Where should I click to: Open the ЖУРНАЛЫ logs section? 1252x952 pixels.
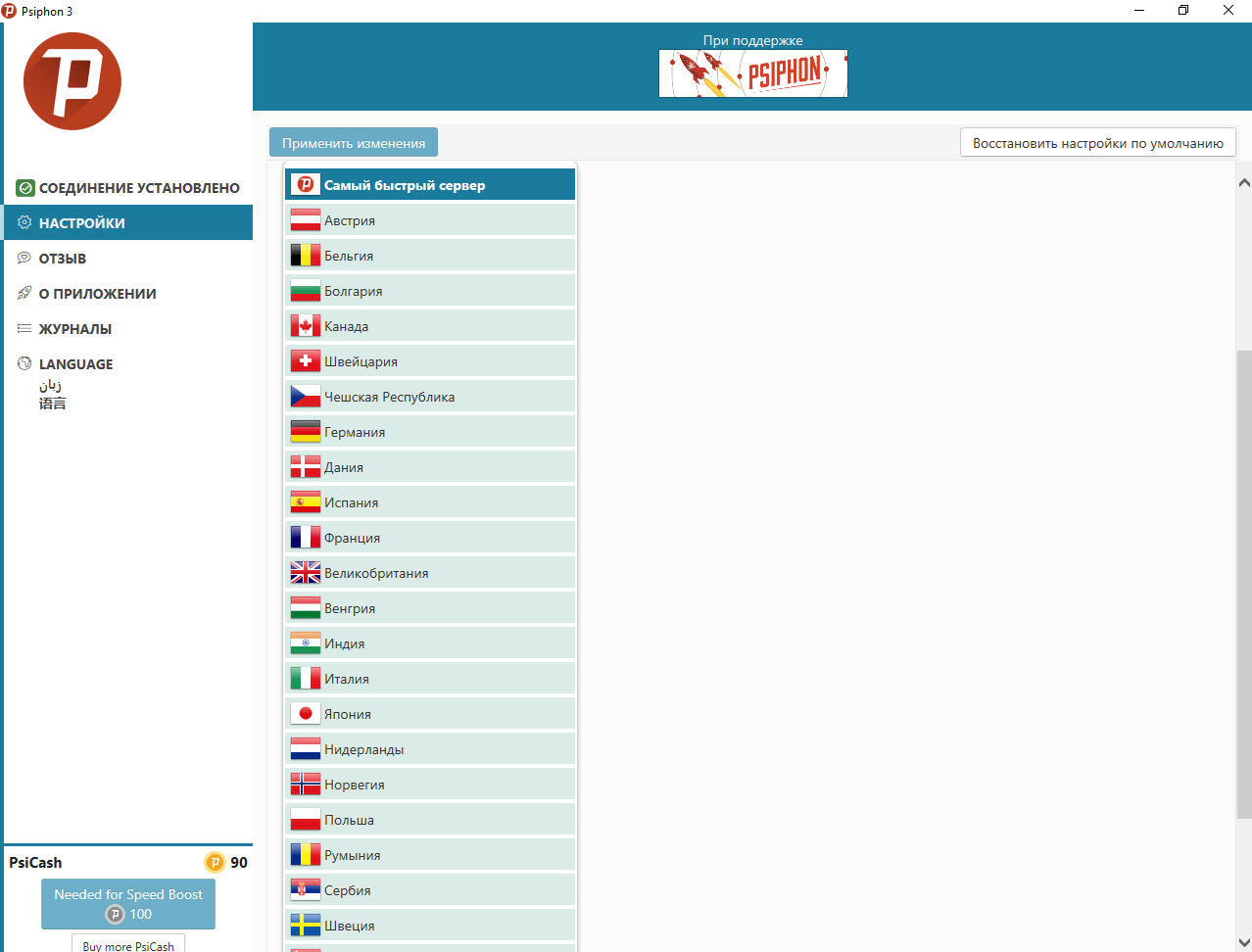pos(128,329)
